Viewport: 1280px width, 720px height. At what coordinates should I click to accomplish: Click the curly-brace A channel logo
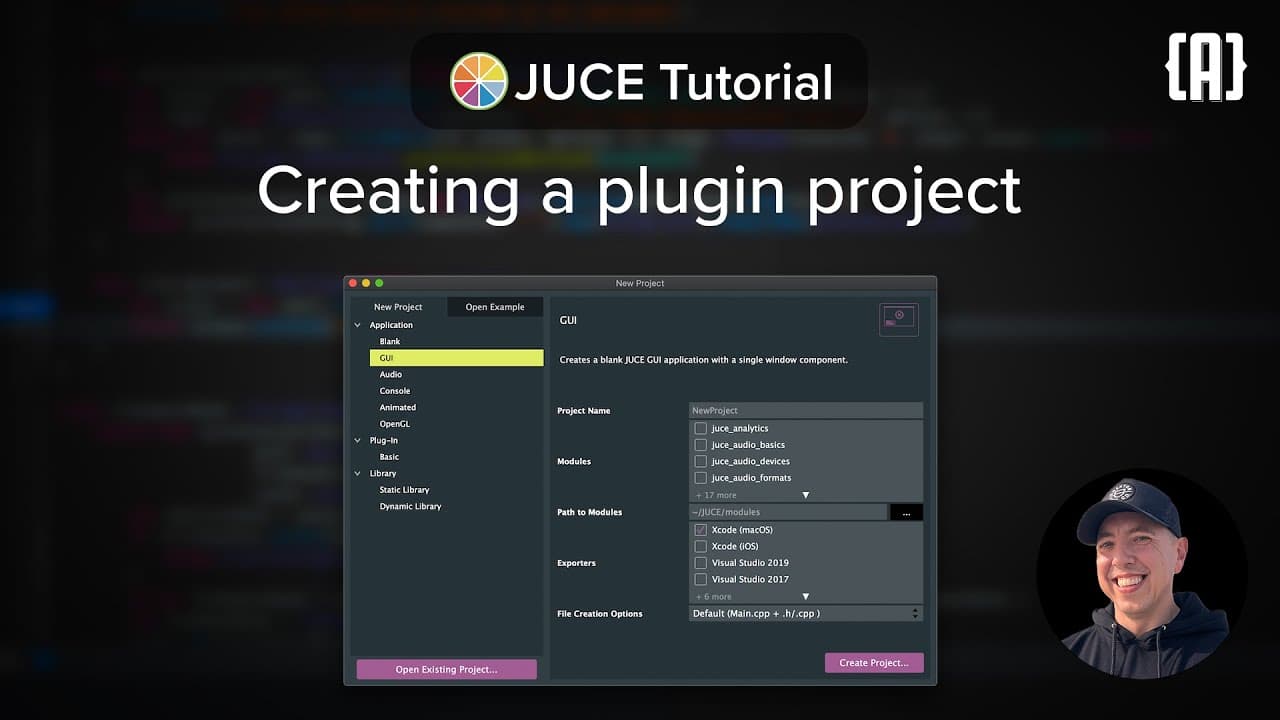(1206, 67)
